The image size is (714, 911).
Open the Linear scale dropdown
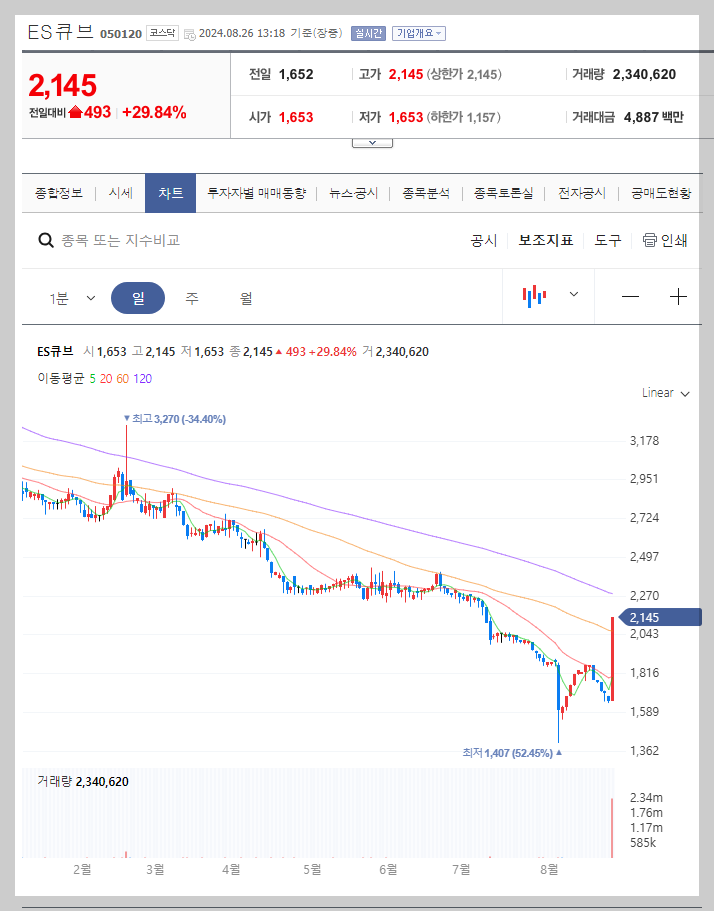[664, 393]
